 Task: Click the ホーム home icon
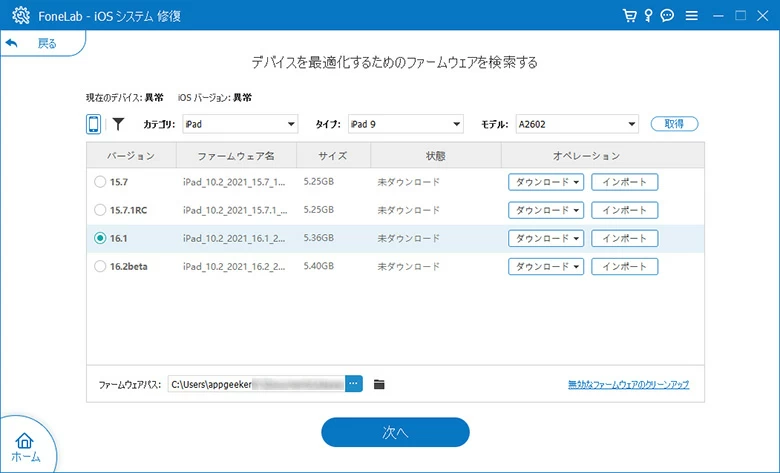25,443
